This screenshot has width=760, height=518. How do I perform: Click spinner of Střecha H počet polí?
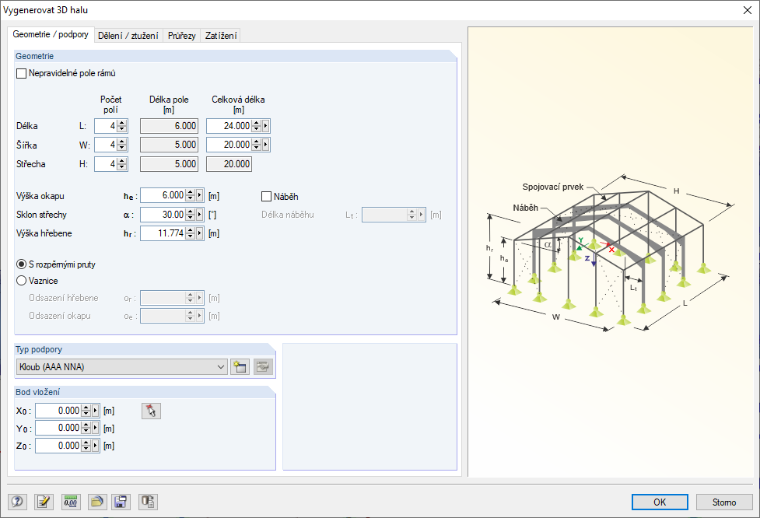[x=122, y=164]
